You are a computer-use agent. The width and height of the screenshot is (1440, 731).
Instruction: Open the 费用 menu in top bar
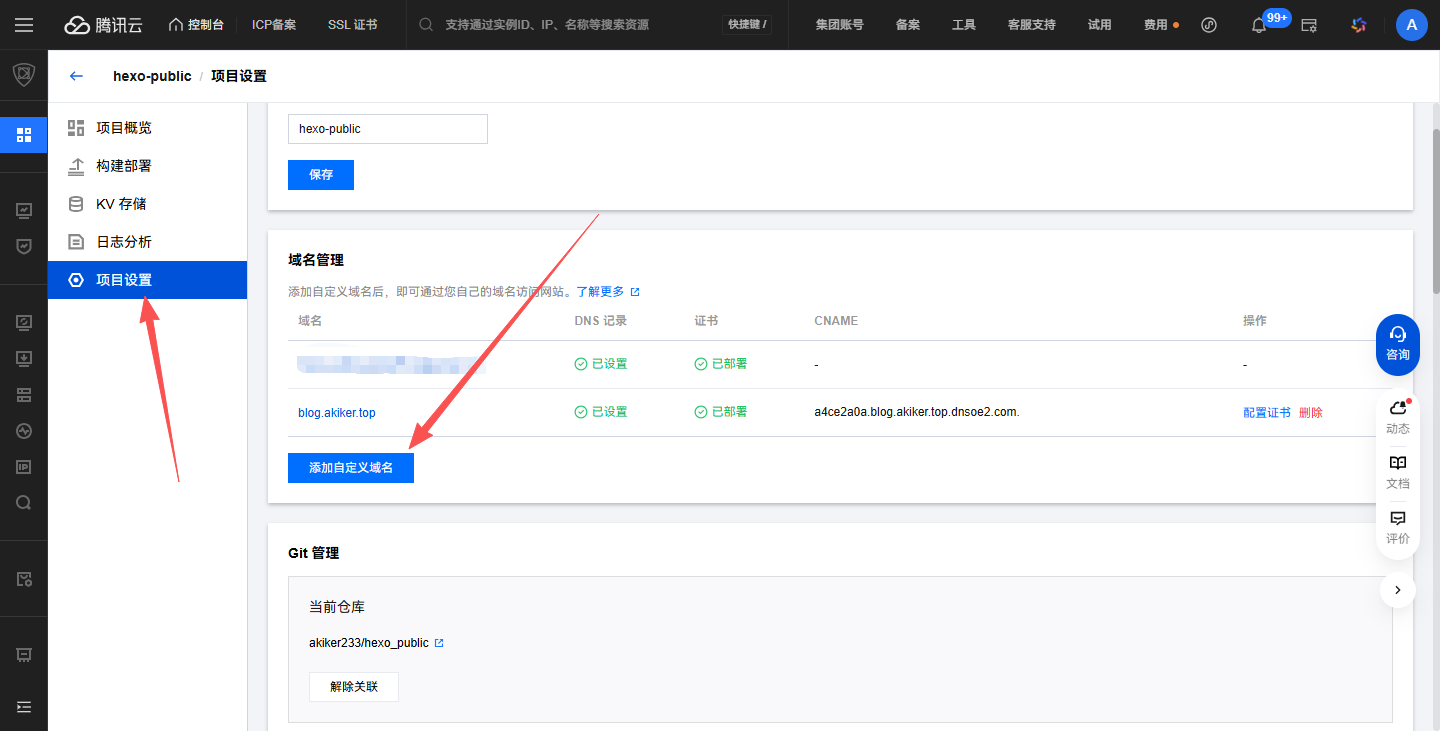tap(1156, 25)
